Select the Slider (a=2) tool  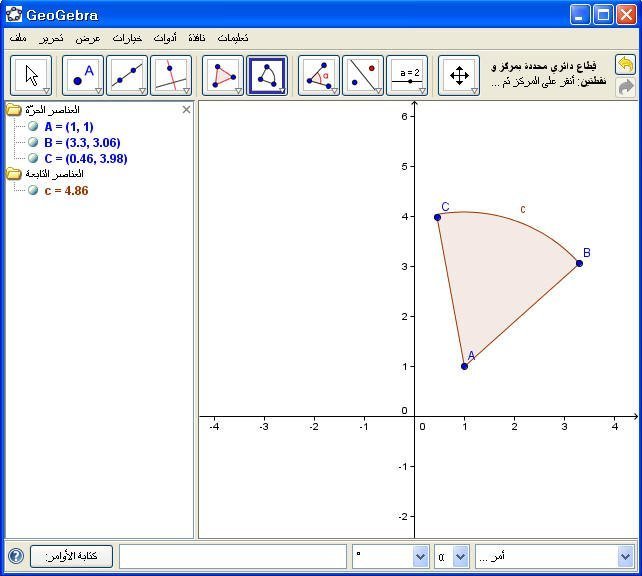click(407, 76)
